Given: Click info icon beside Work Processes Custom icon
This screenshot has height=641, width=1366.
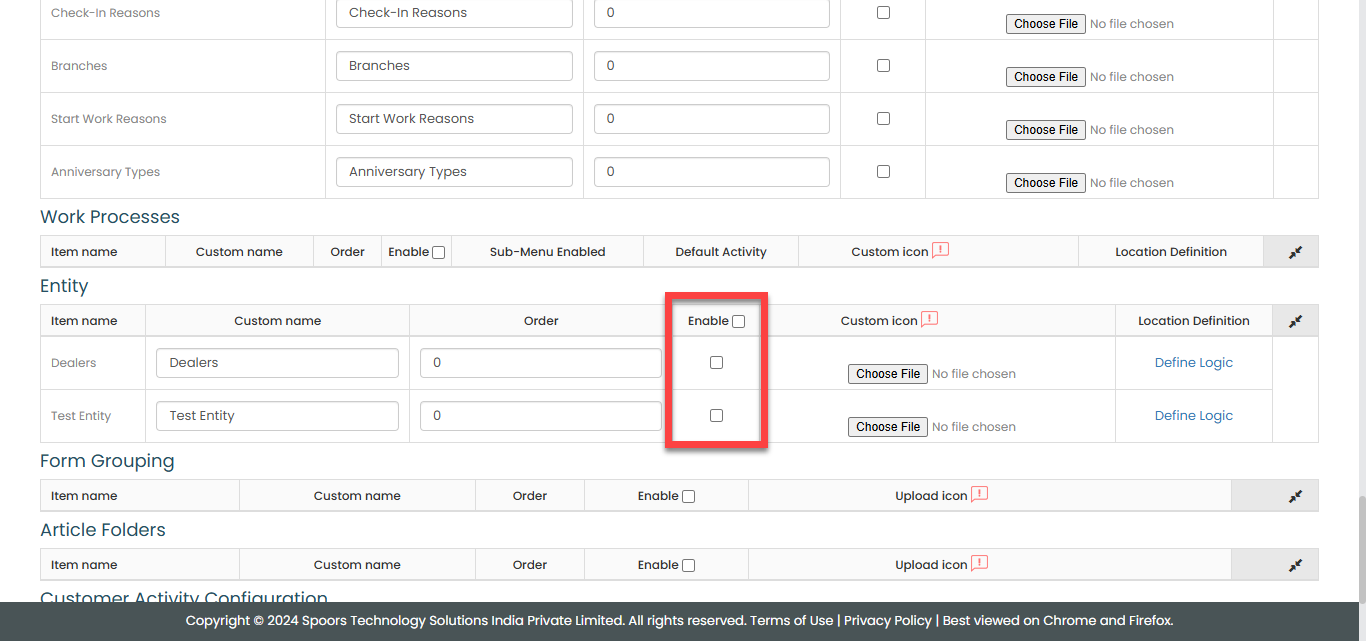Looking at the screenshot, I should [940, 251].
